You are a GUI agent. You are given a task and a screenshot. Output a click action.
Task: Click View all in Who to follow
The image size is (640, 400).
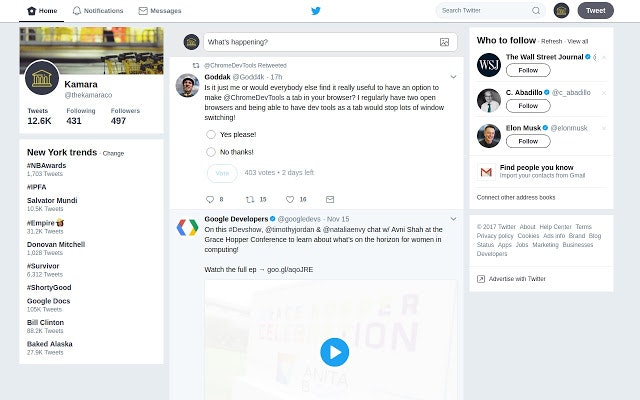click(x=578, y=41)
